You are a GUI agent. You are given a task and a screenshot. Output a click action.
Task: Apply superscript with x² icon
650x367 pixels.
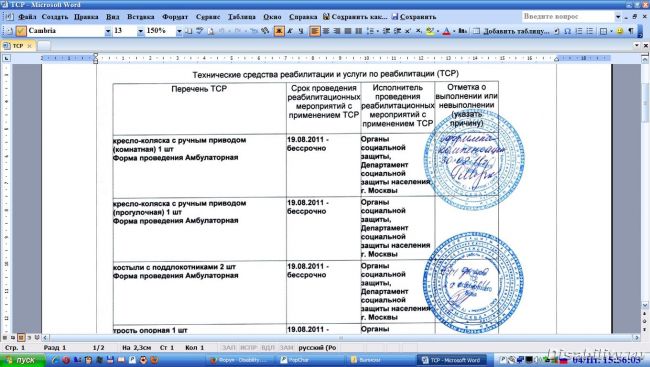click(407, 31)
